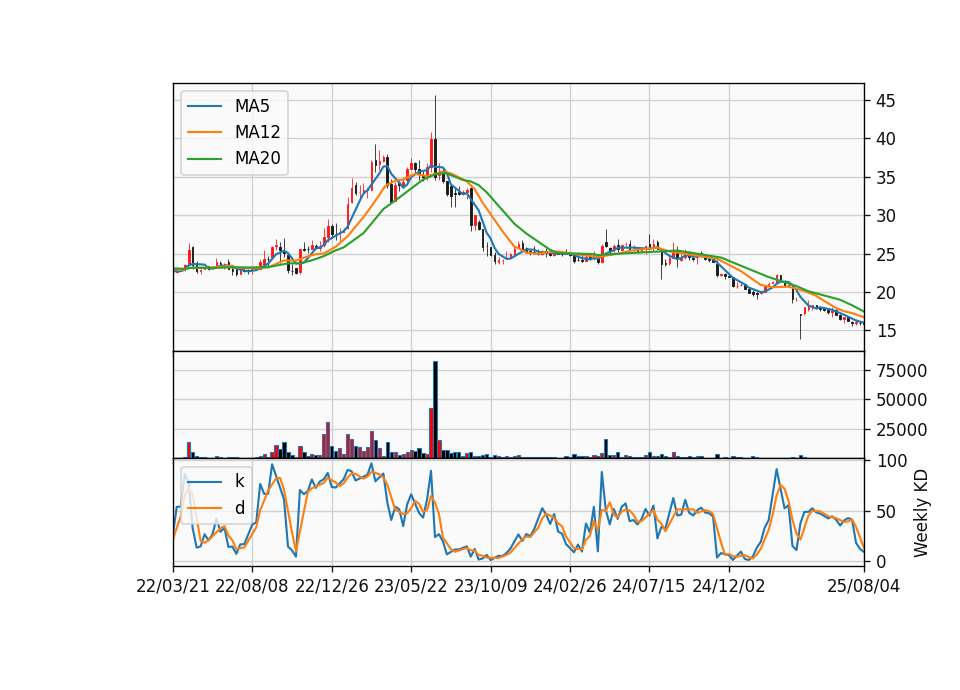Click the tallest volume bar
The width and height of the screenshot is (960, 690).
(x=435, y=410)
